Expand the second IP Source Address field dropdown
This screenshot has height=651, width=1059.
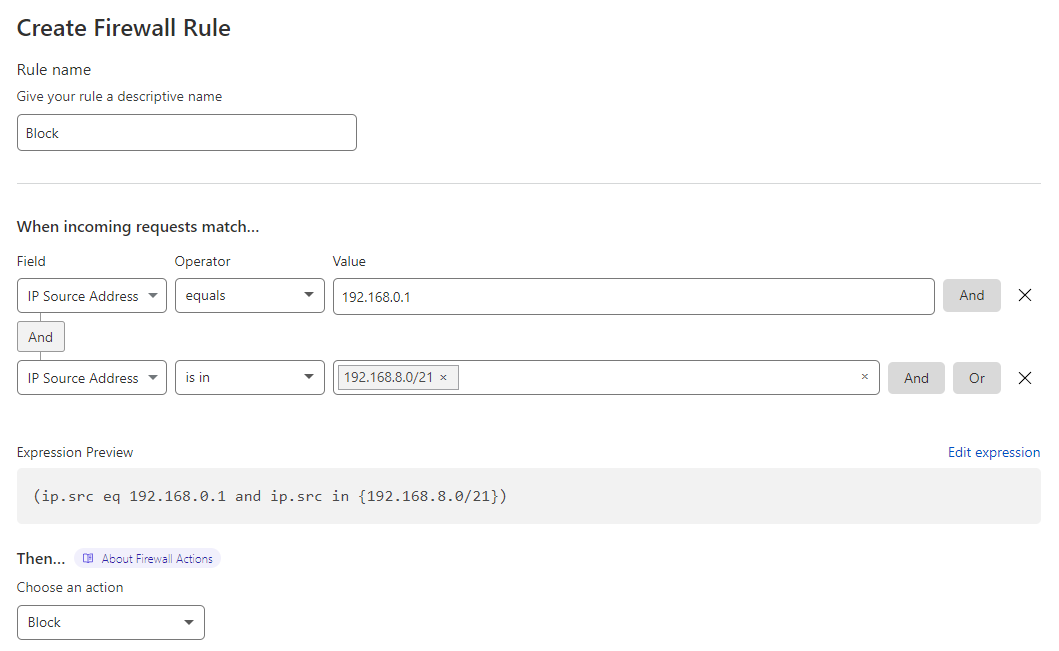(92, 378)
